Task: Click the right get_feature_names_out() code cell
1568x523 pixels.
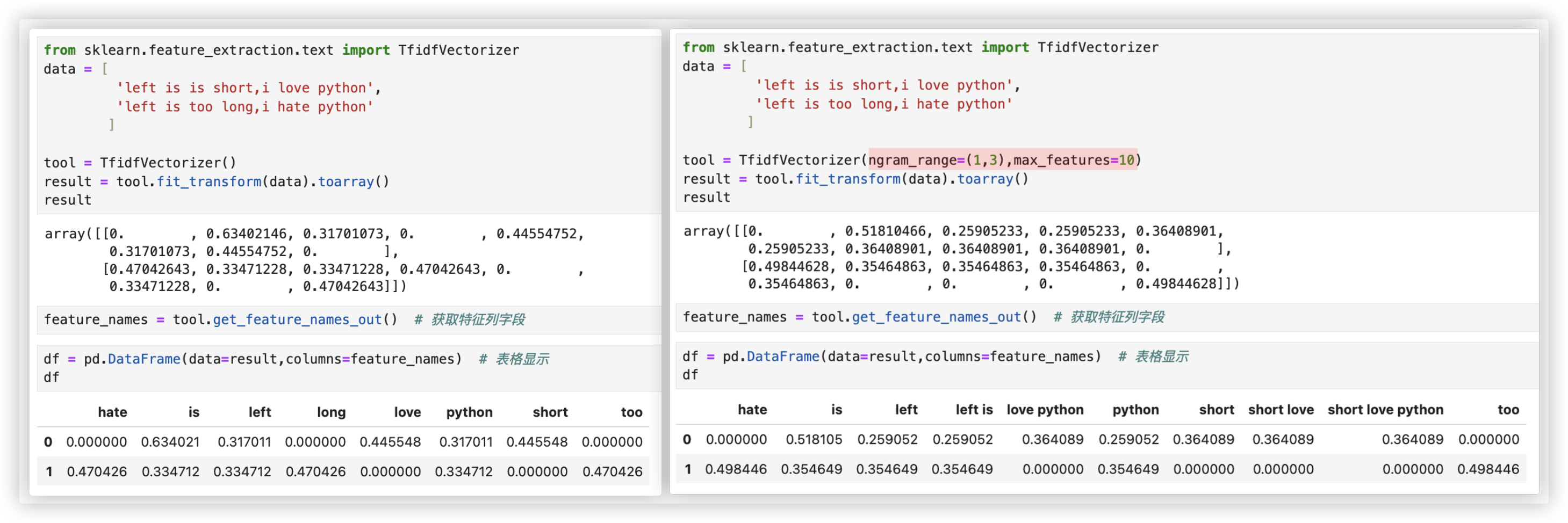Action: (x=923, y=317)
